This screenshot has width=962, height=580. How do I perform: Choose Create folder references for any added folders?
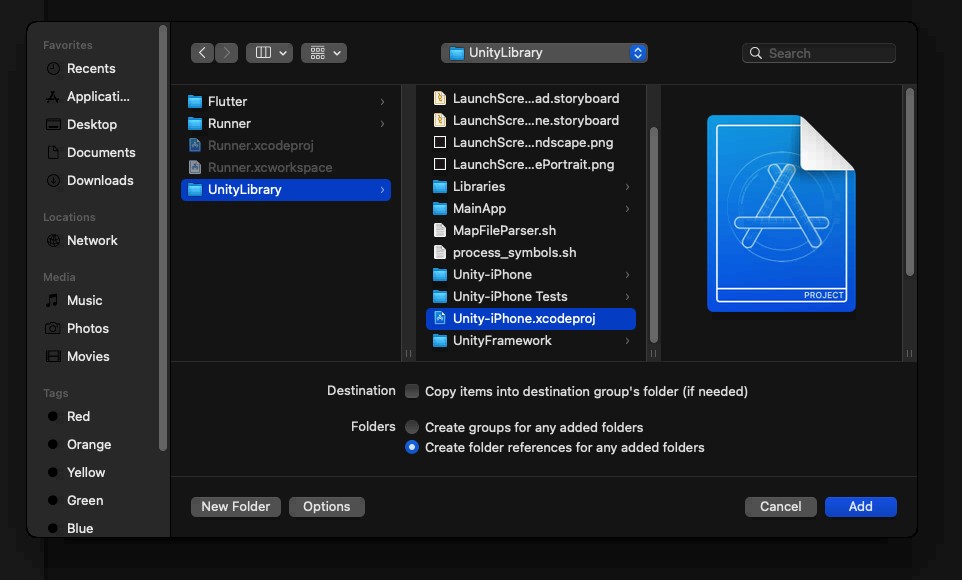[x=412, y=447]
